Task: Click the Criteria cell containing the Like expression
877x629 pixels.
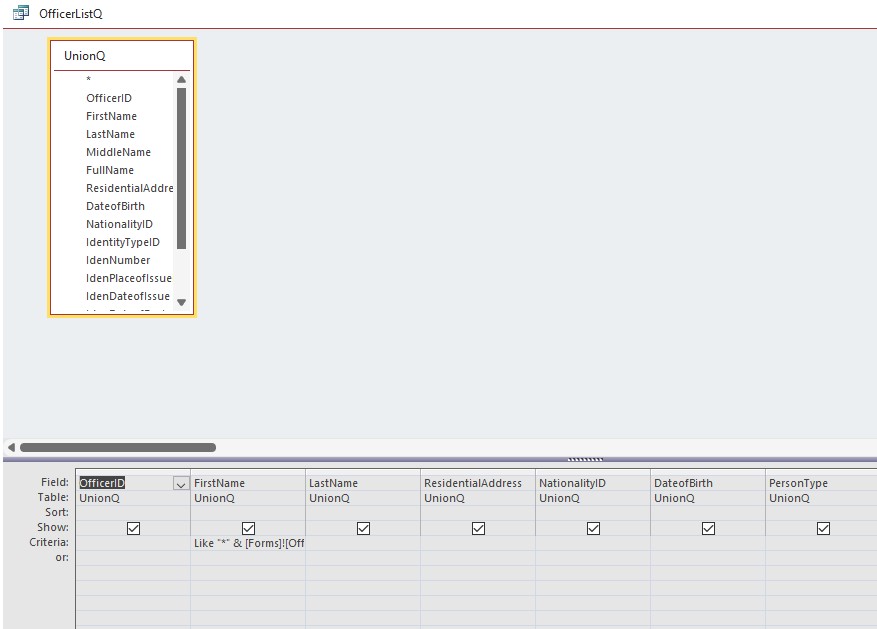Action: (x=248, y=542)
